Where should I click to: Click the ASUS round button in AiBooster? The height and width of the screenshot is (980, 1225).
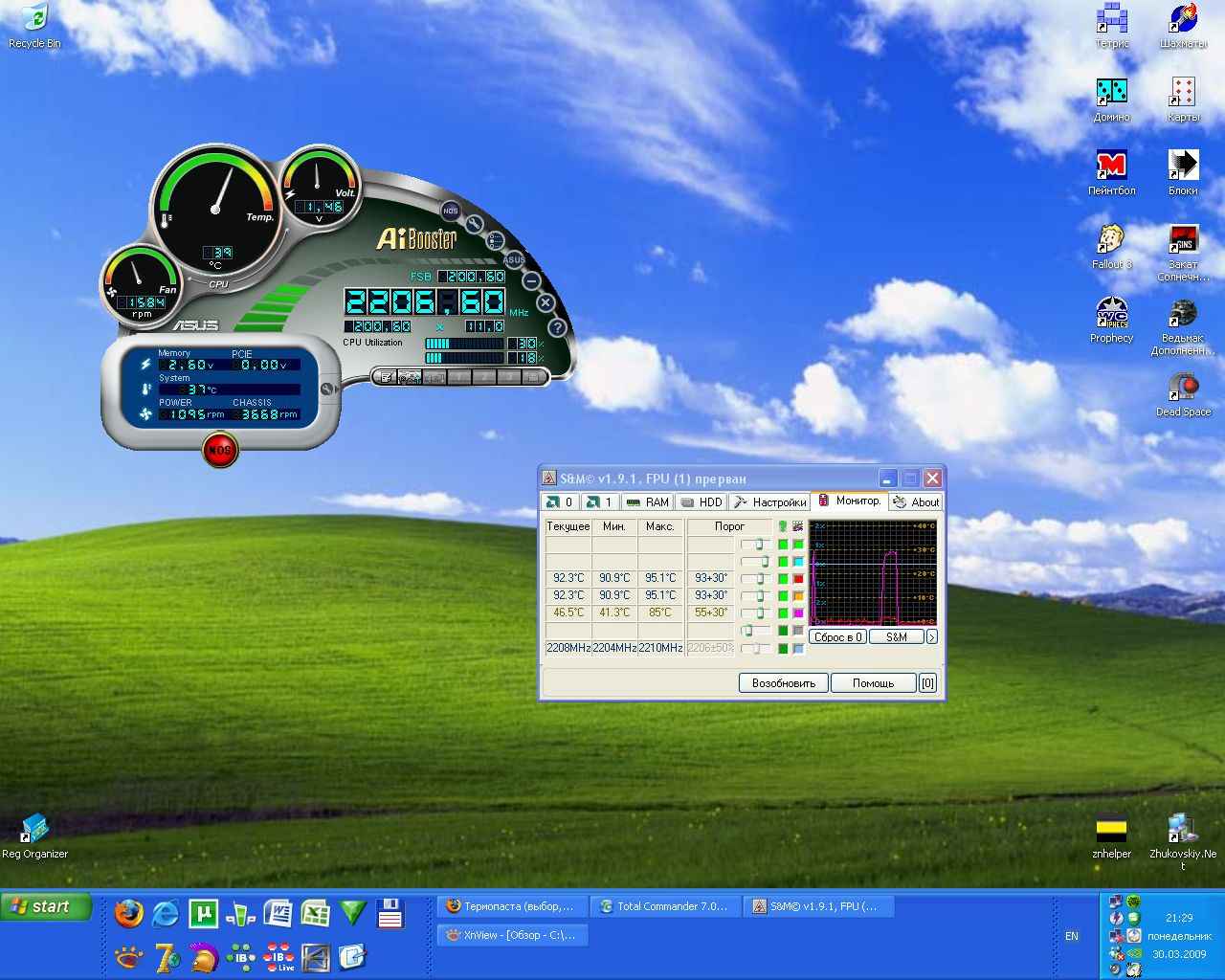514,259
